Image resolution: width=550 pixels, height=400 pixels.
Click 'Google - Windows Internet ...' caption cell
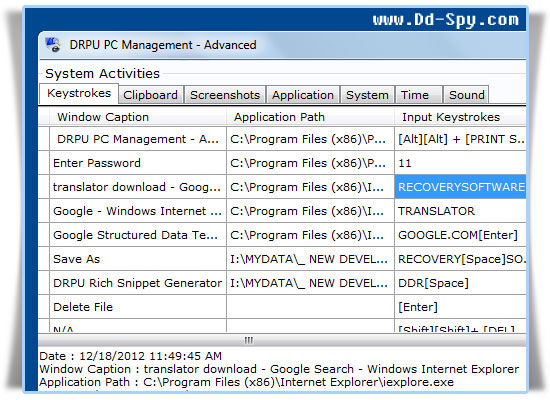(x=138, y=211)
